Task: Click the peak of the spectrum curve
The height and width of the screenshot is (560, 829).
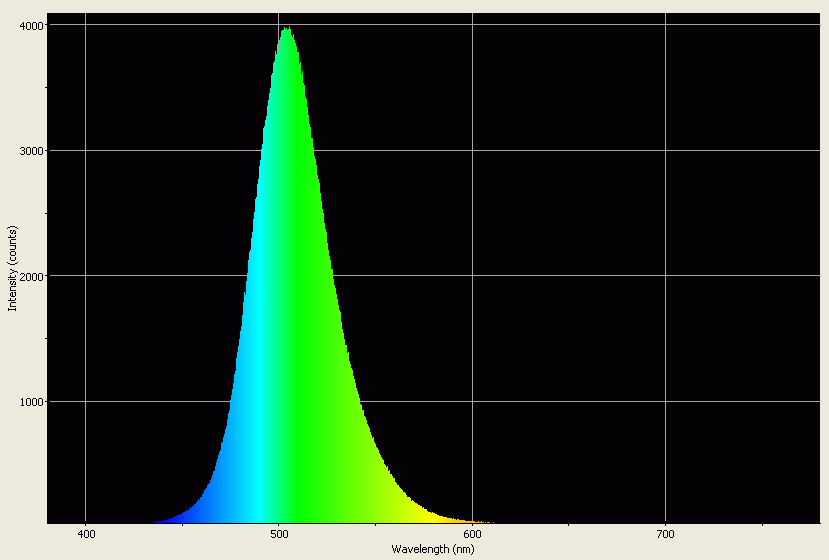Action: 287,29
